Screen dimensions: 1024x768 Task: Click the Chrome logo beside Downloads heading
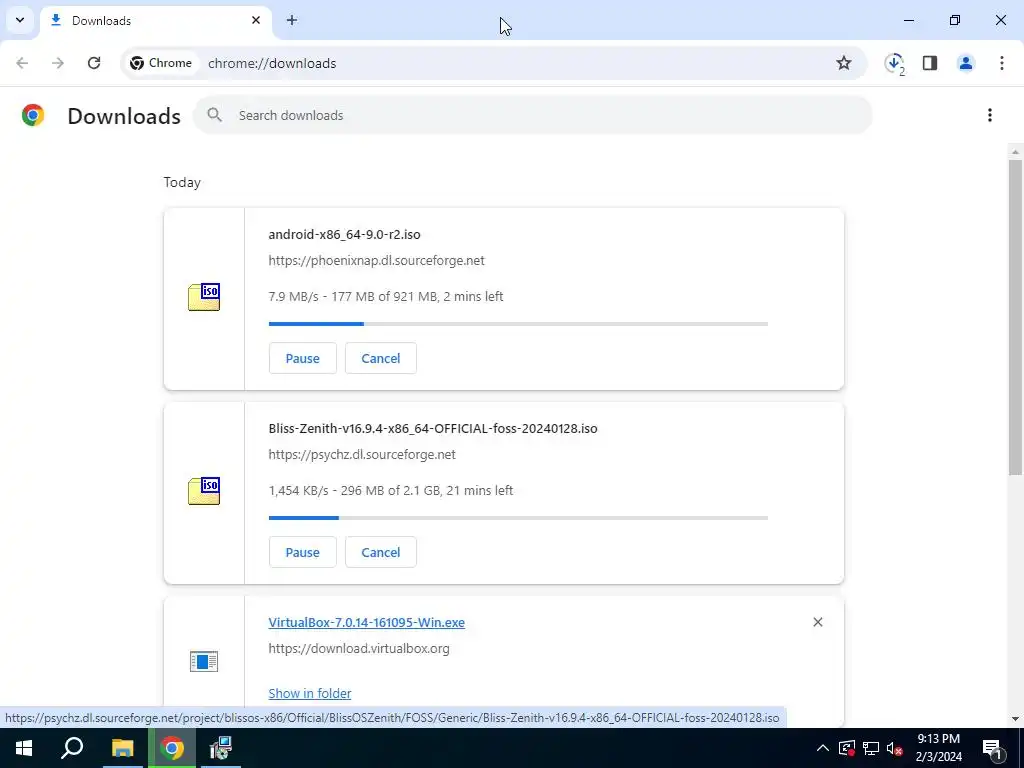tap(33, 116)
